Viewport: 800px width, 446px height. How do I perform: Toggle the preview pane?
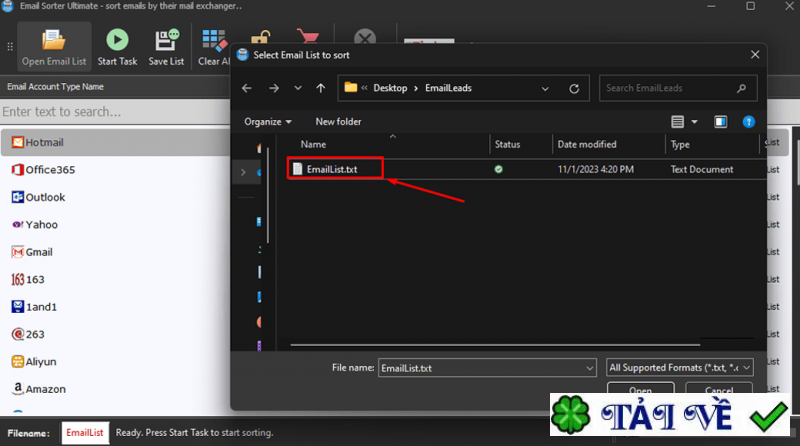point(720,121)
